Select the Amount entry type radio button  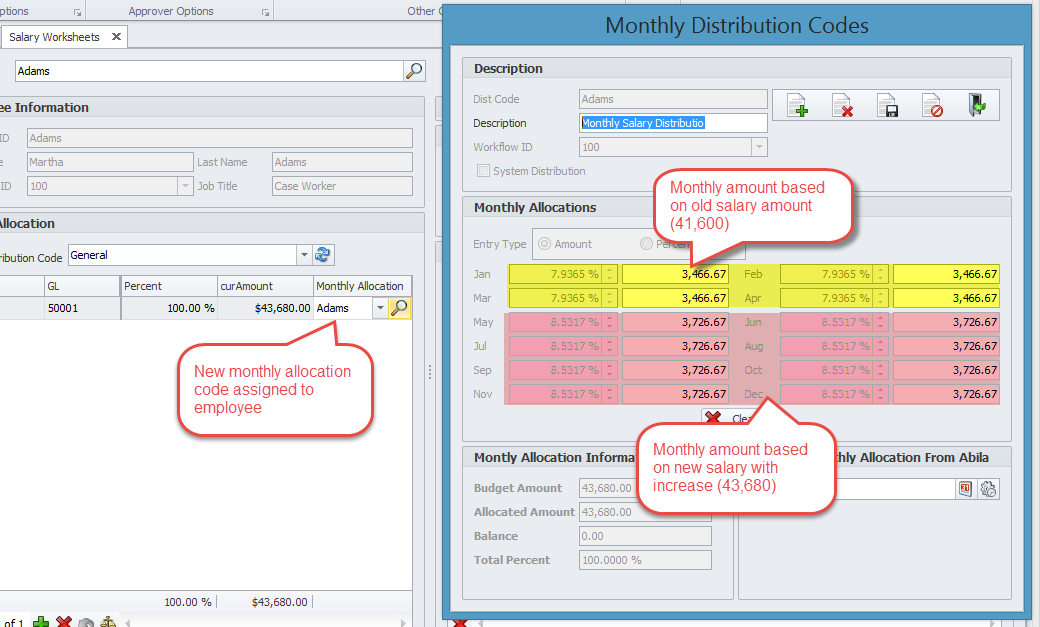tap(545, 244)
